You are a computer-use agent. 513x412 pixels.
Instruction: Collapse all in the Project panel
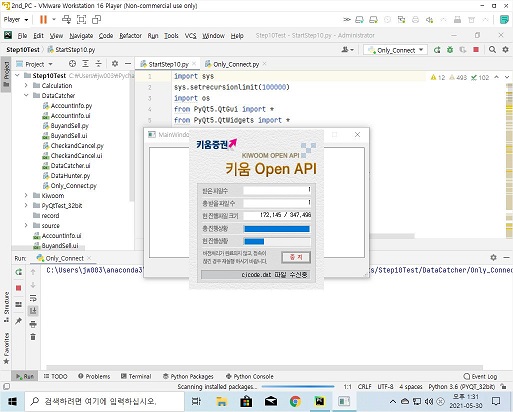(x=98, y=64)
